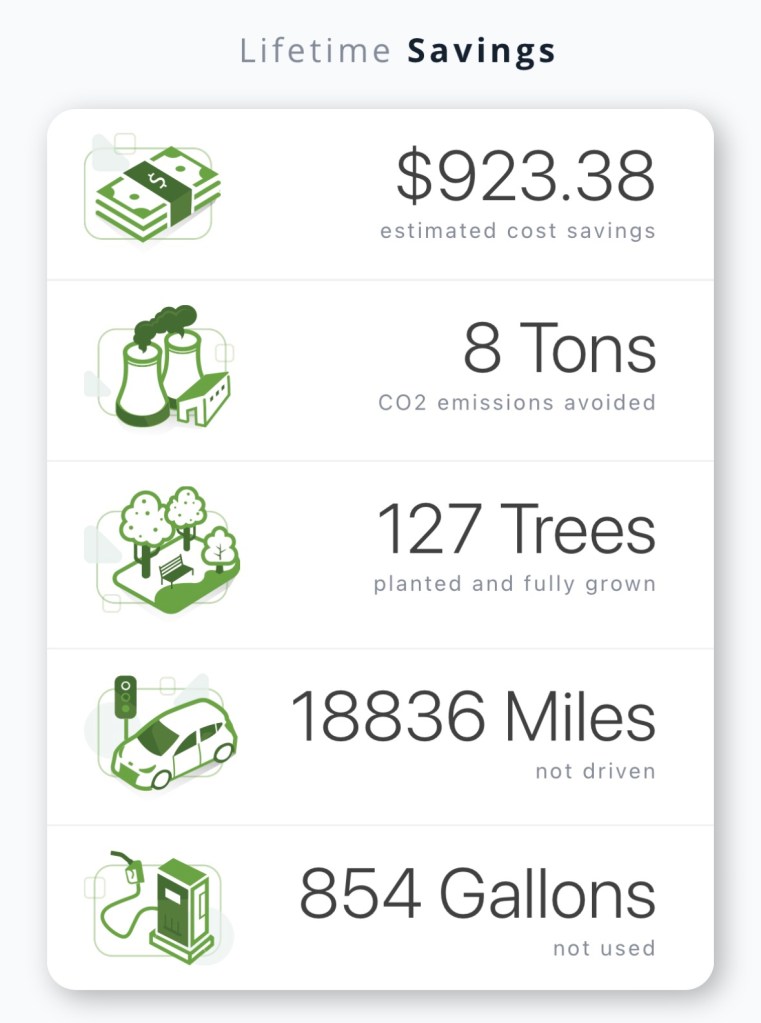The width and height of the screenshot is (761, 1023).
Task: Tap the traffic light above the car
Action: click(125, 695)
